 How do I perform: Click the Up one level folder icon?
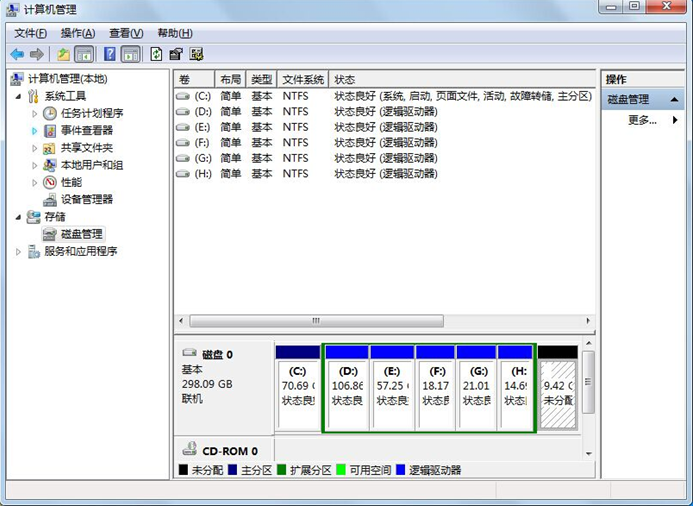point(63,54)
